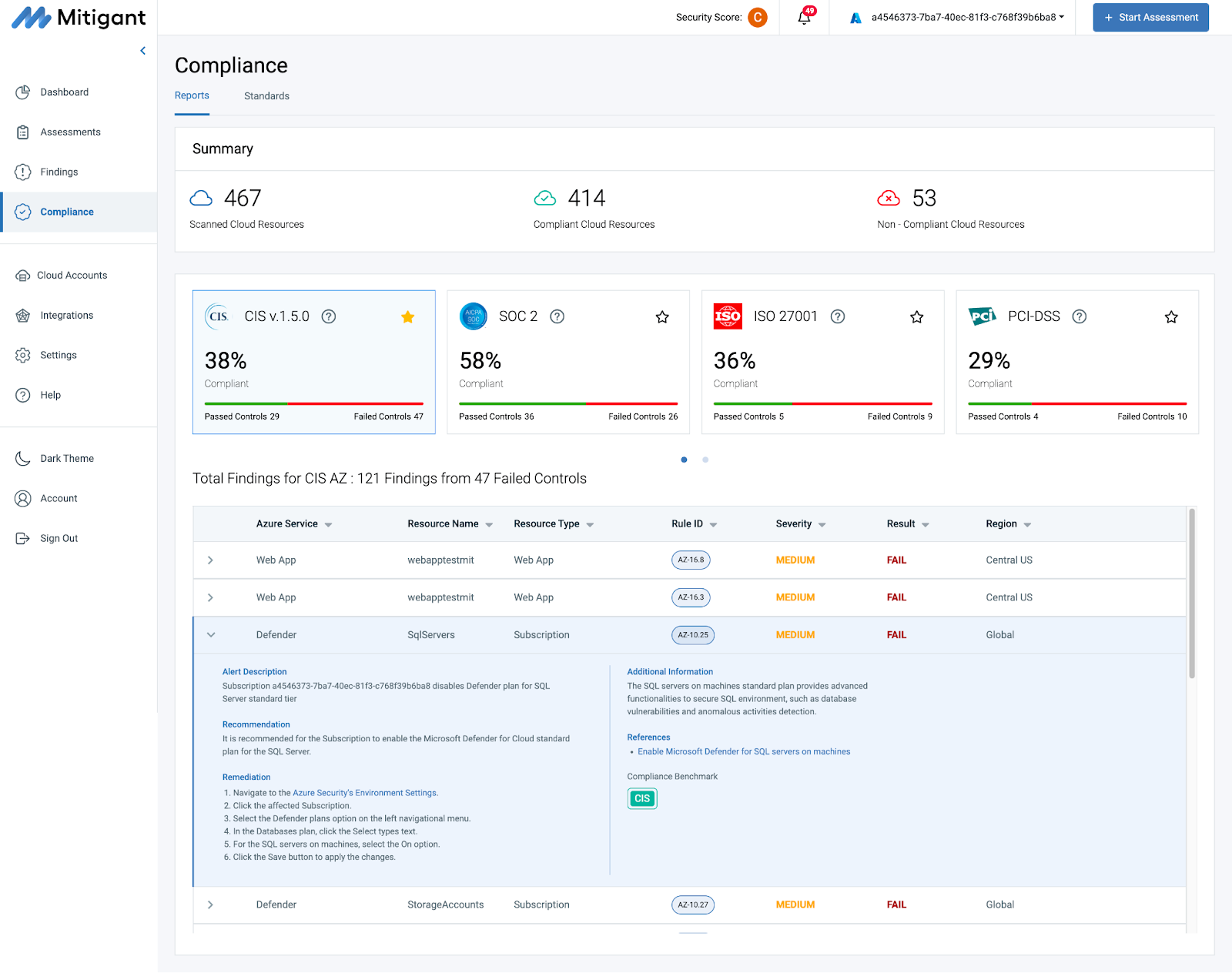The image size is (1232, 973).
Task: Go to second carousel page dot
Action: 705,460
